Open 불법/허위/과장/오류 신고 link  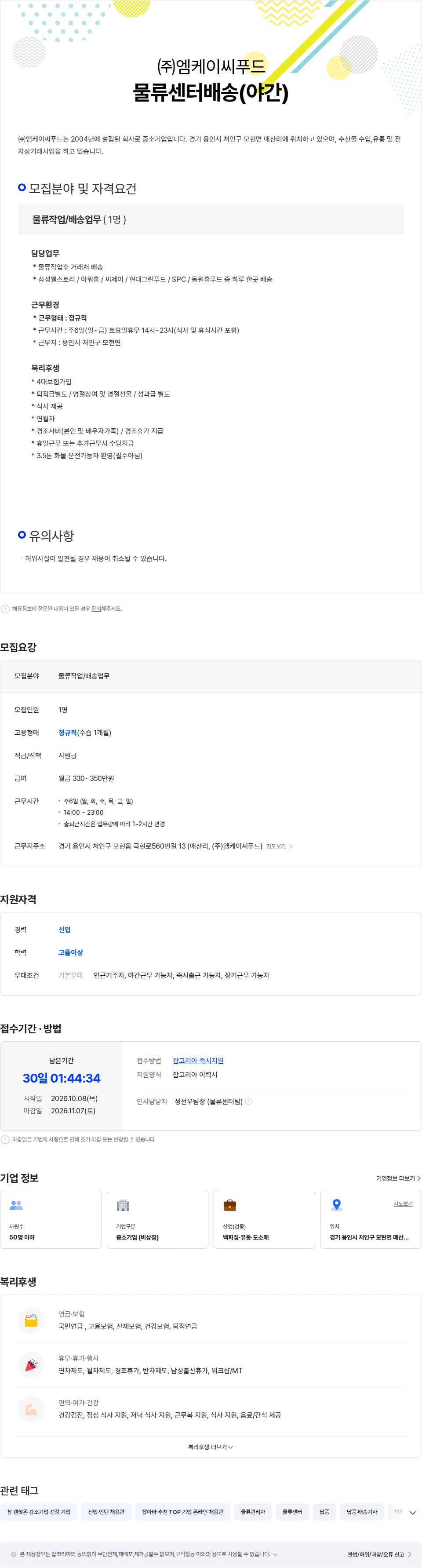click(379, 1554)
